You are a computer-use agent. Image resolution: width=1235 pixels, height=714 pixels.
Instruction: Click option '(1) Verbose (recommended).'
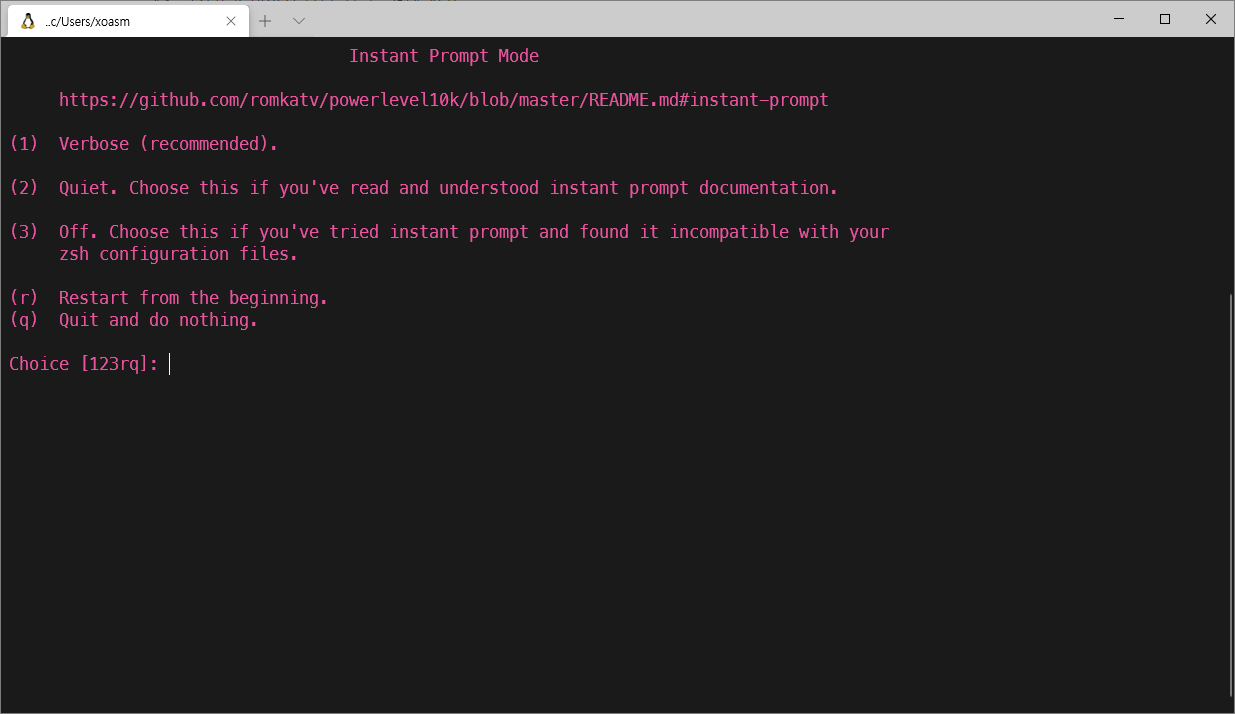tap(143, 144)
